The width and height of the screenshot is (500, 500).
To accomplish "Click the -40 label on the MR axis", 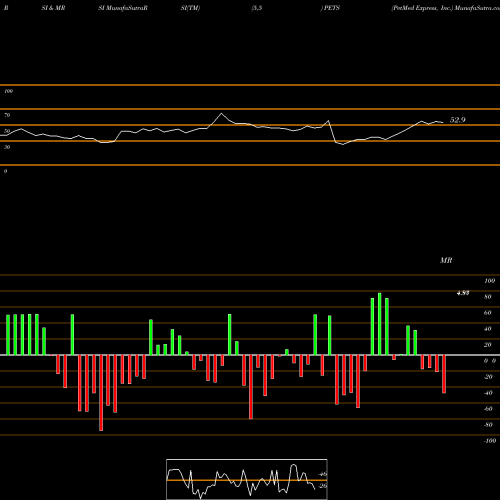I will (488, 393).
